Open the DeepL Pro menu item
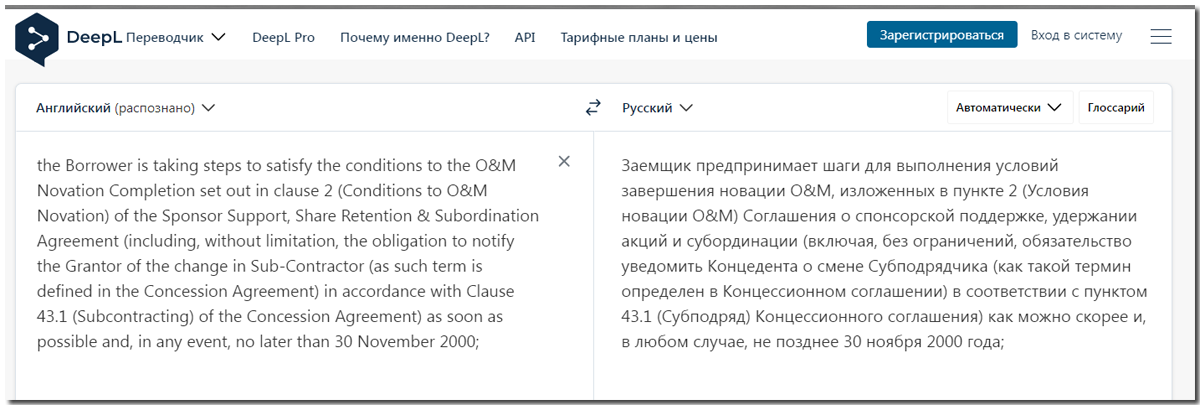This screenshot has width=1200, height=405. [x=283, y=37]
